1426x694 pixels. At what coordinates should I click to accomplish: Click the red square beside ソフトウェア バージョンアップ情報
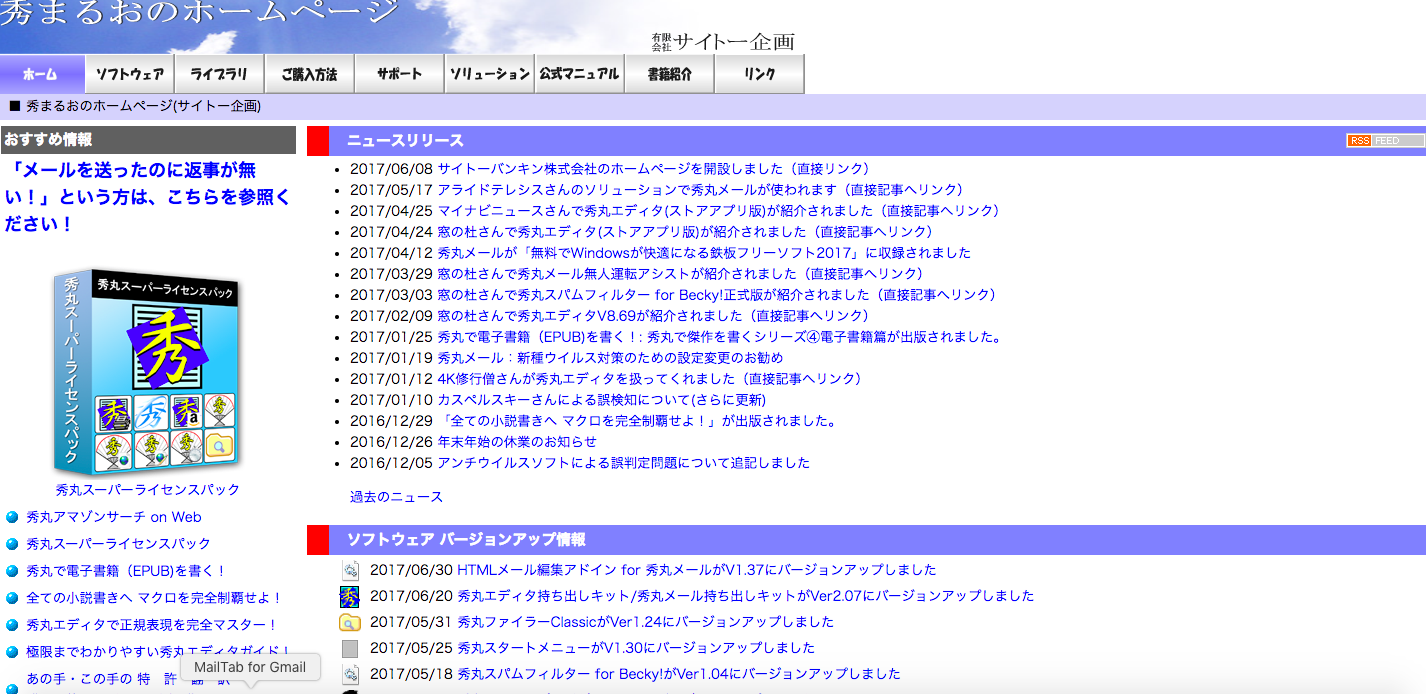click(x=317, y=539)
